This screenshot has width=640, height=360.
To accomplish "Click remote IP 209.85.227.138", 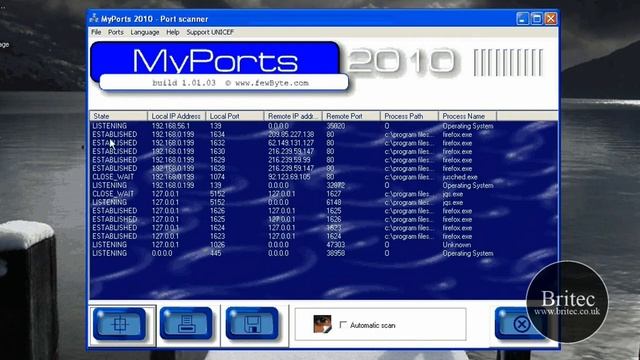I will 291,134.
